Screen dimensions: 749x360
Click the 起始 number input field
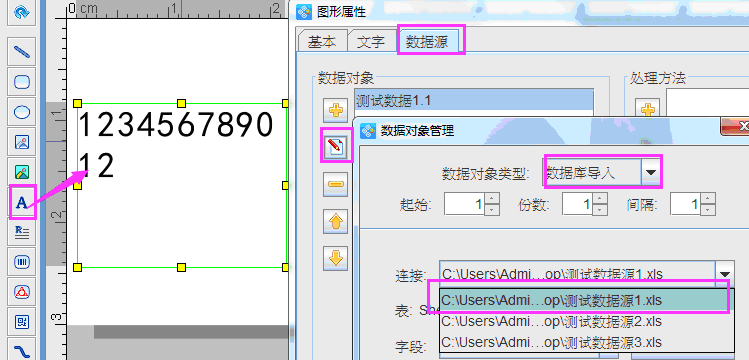tap(465, 204)
